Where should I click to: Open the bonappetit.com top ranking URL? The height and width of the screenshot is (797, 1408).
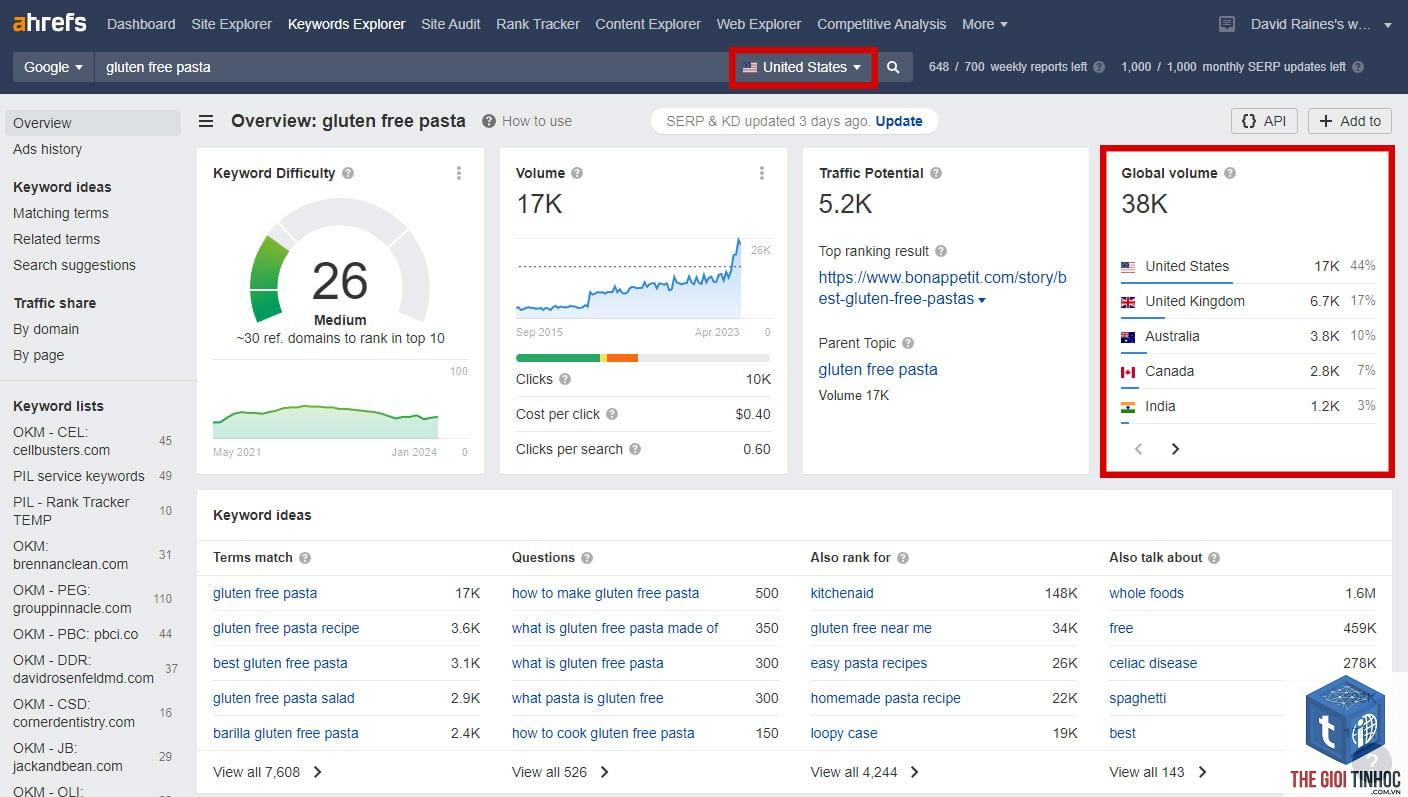pos(942,288)
